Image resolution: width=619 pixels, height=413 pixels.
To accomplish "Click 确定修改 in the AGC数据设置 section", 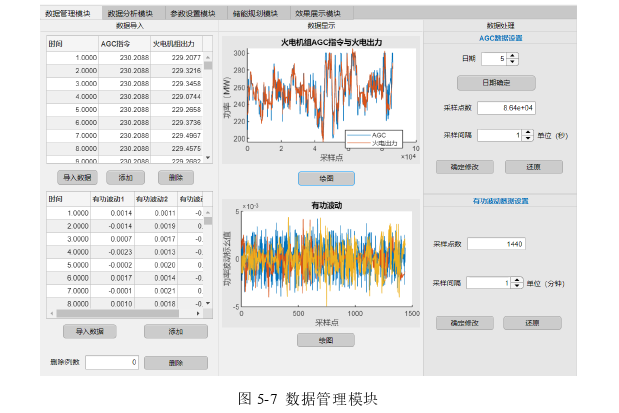I will pyautogui.click(x=465, y=167).
